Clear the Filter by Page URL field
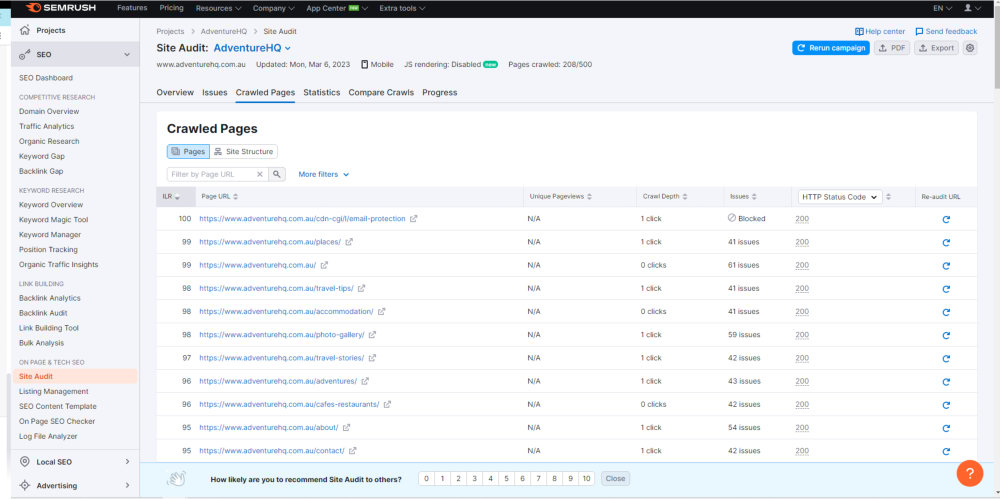Image resolution: width=1000 pixels, height=499 pixels. coord(260,174)
